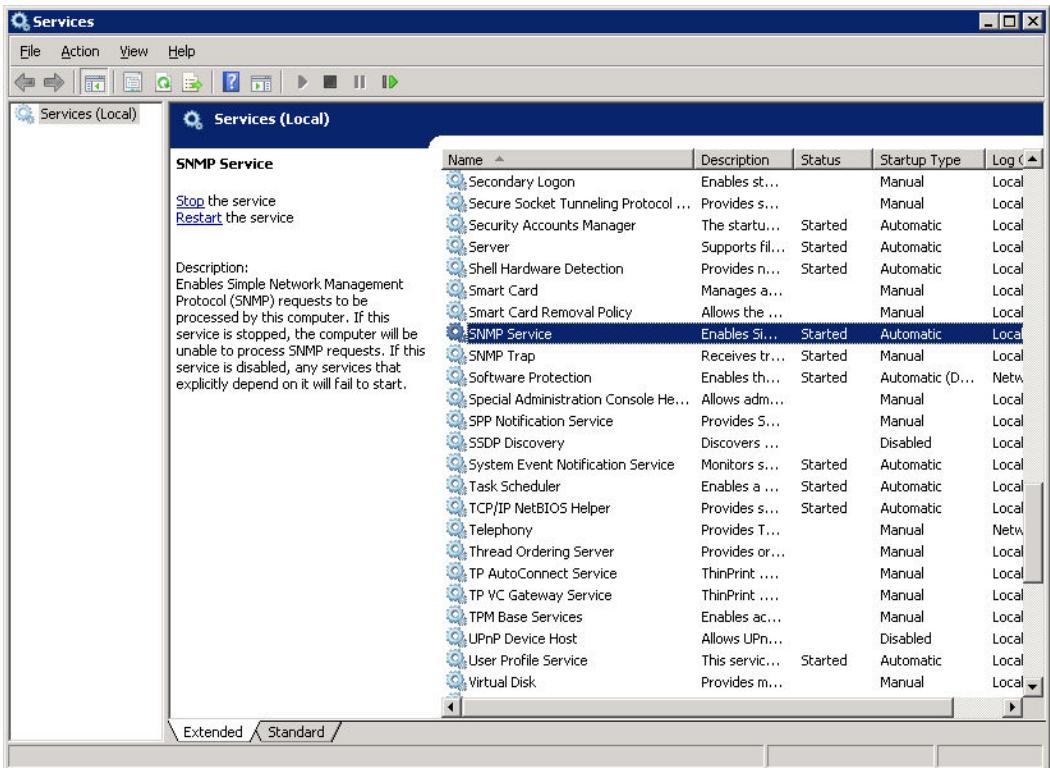Click the Automatic (D... startup type cell

(x=927, y=378)
